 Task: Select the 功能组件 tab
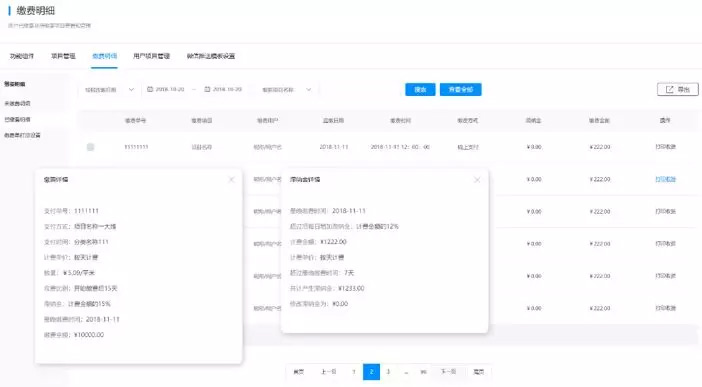(22, 56)
